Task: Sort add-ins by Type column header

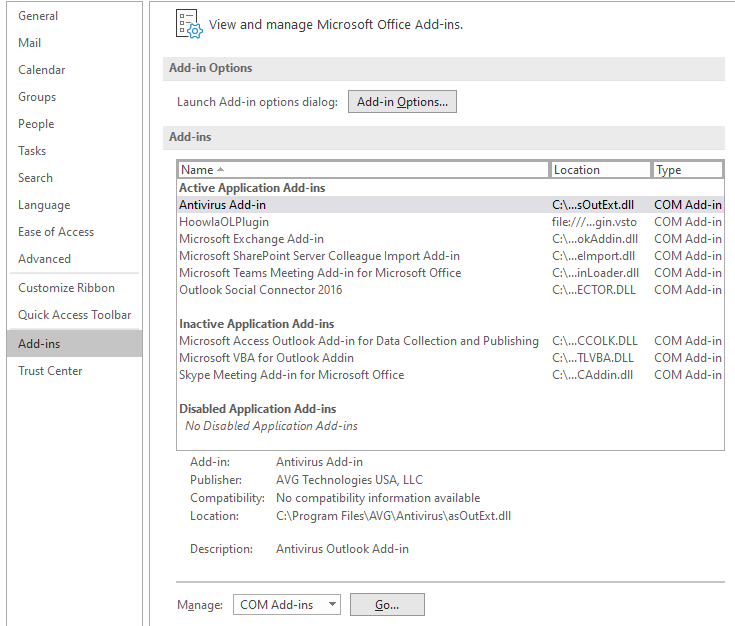Action: [x=688, y=170]
